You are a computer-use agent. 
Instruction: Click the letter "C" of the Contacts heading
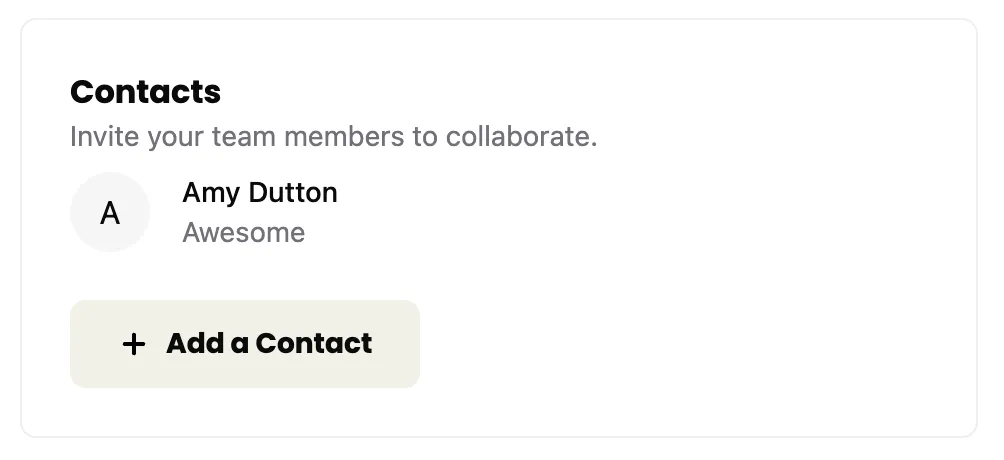pos(82,92)
